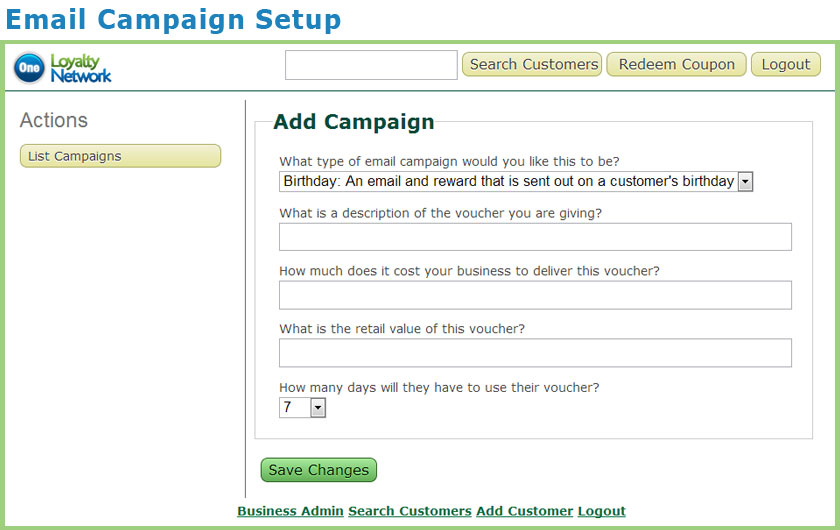Click the Email Campaign Setup page title
The width and height of the screenshot is (840, 530).
[x=174, y=20]
